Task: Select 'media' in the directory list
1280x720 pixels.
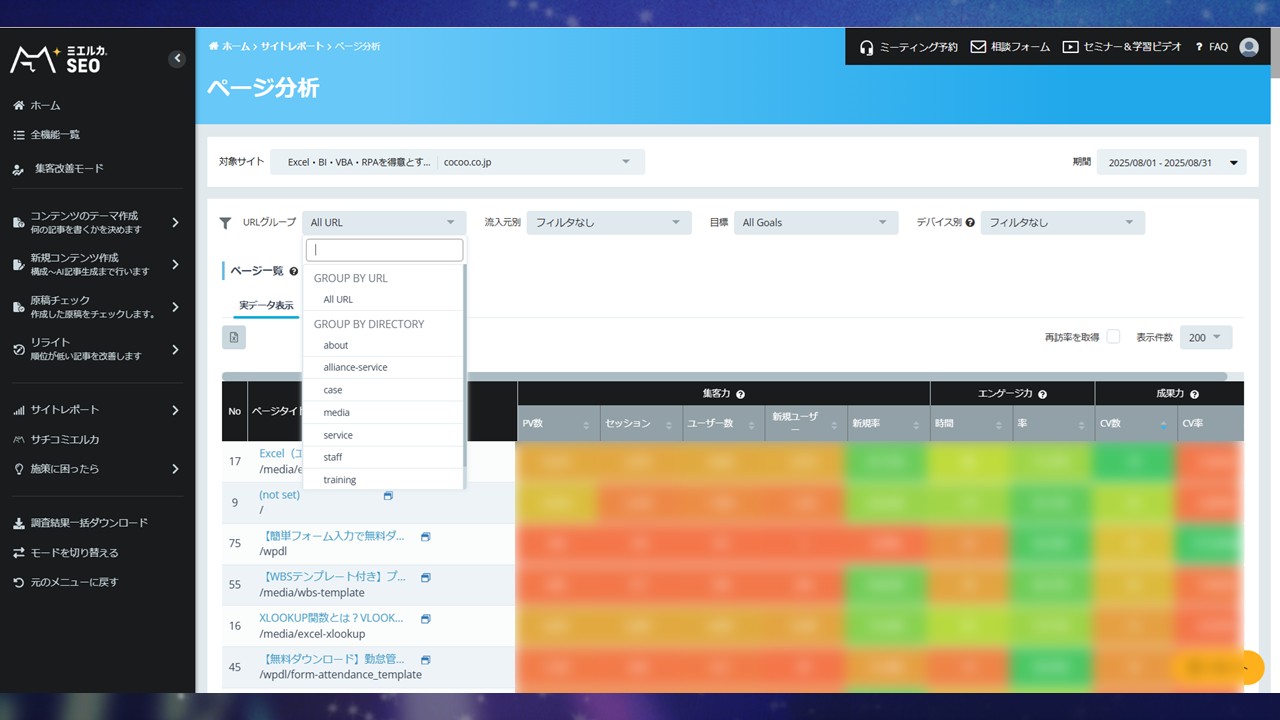Action: (336, 412)
